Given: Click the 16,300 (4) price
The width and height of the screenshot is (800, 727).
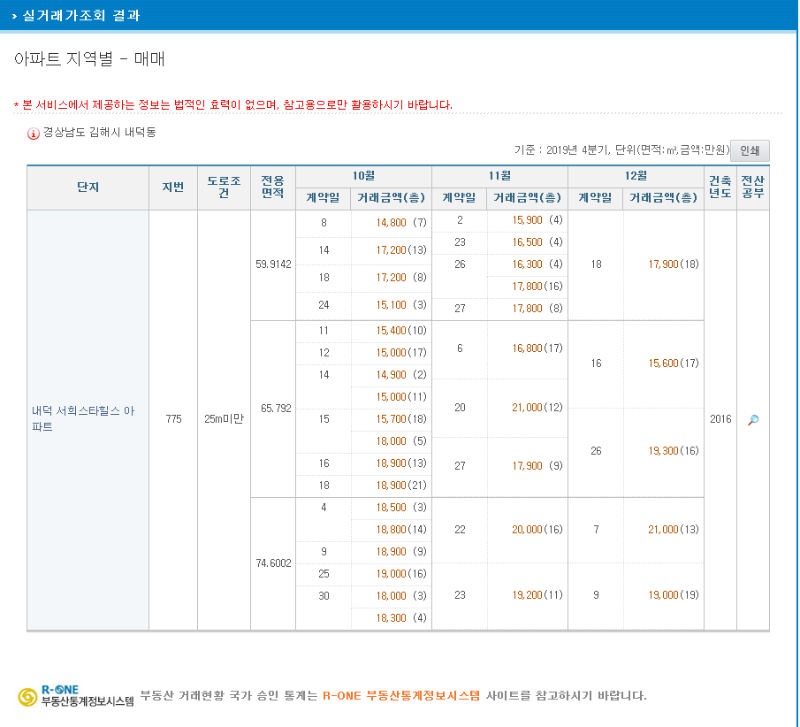Looking at the screenshot, I should (537, 264).
